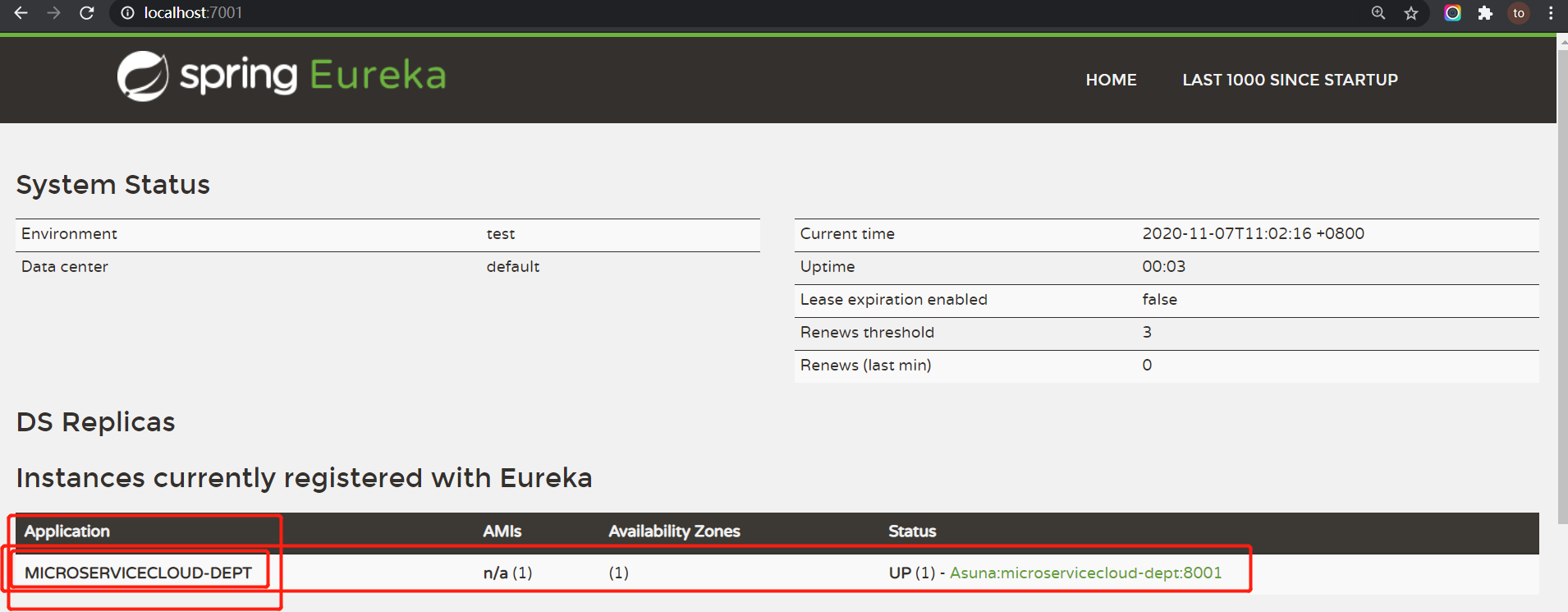Image resolution: width=1568 pixels, height=612 pixels.
Task: Select the Uptime value 00:03
Action: [1163, 266]
